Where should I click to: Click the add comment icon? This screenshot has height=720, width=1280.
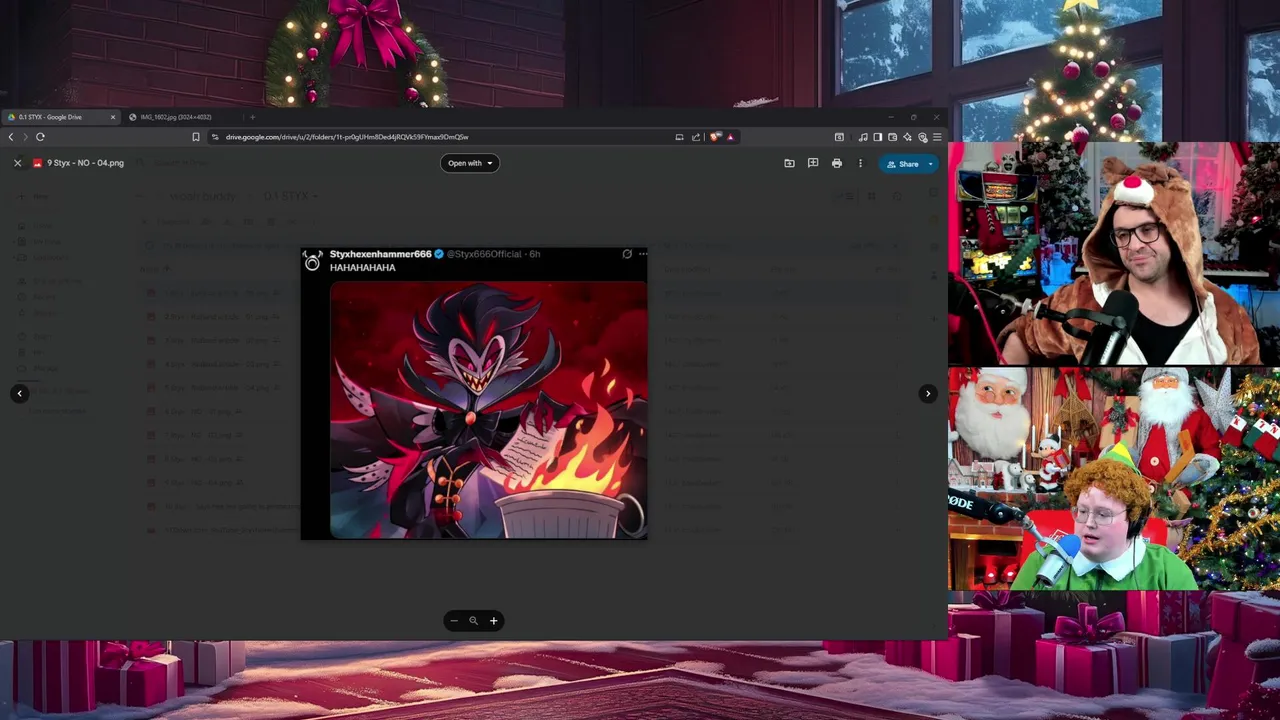pos(813,163)
